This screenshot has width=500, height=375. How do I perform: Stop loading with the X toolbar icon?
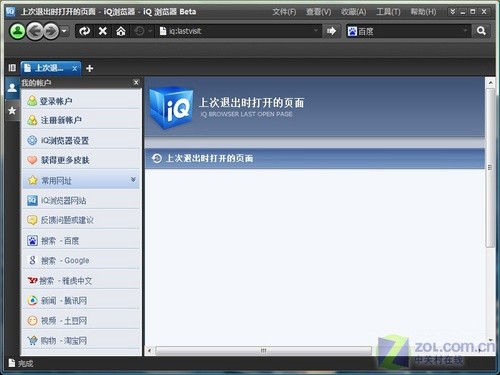click(103, 31)
